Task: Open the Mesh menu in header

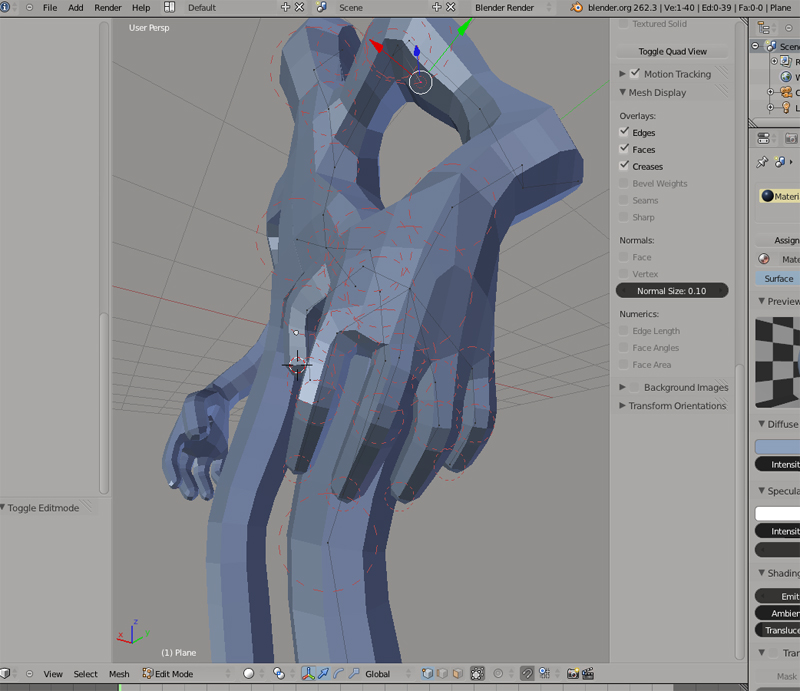Action: 119,674
